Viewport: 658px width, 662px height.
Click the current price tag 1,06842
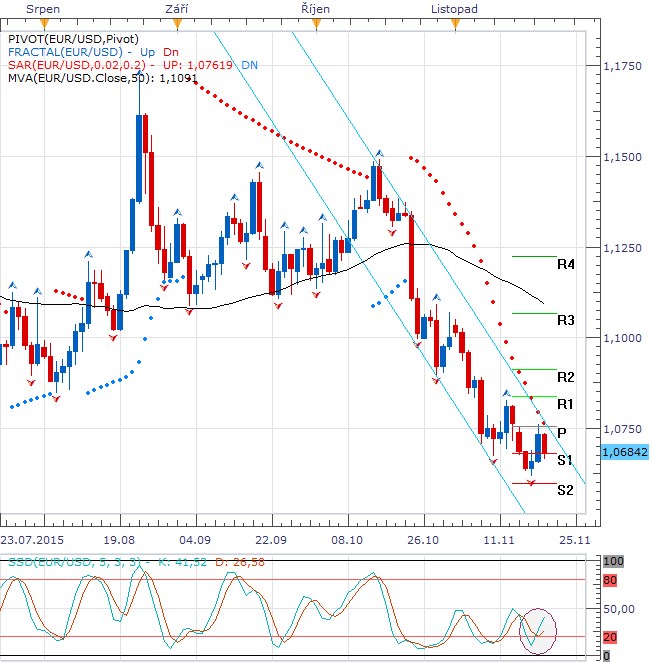tap(626, 452)
